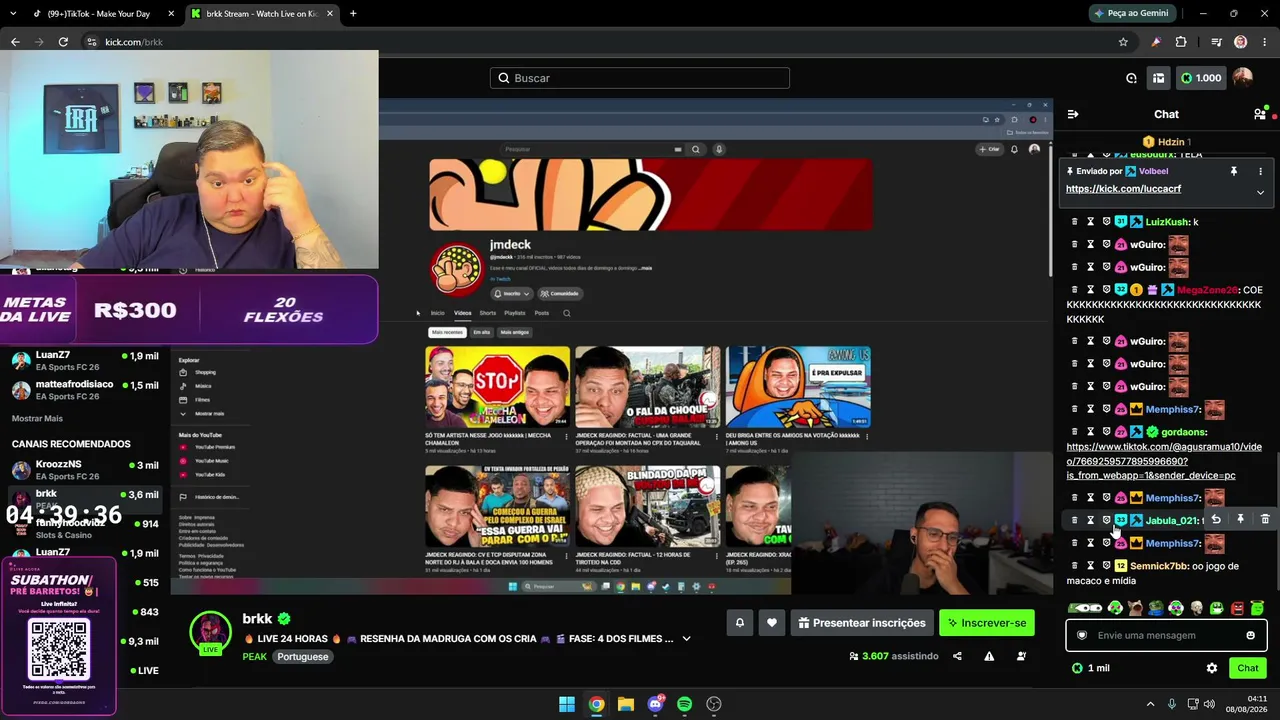Click the skull emote in the quick emote bar
This screenshot has height=720, width=1280.
[x=1196, y=608]
